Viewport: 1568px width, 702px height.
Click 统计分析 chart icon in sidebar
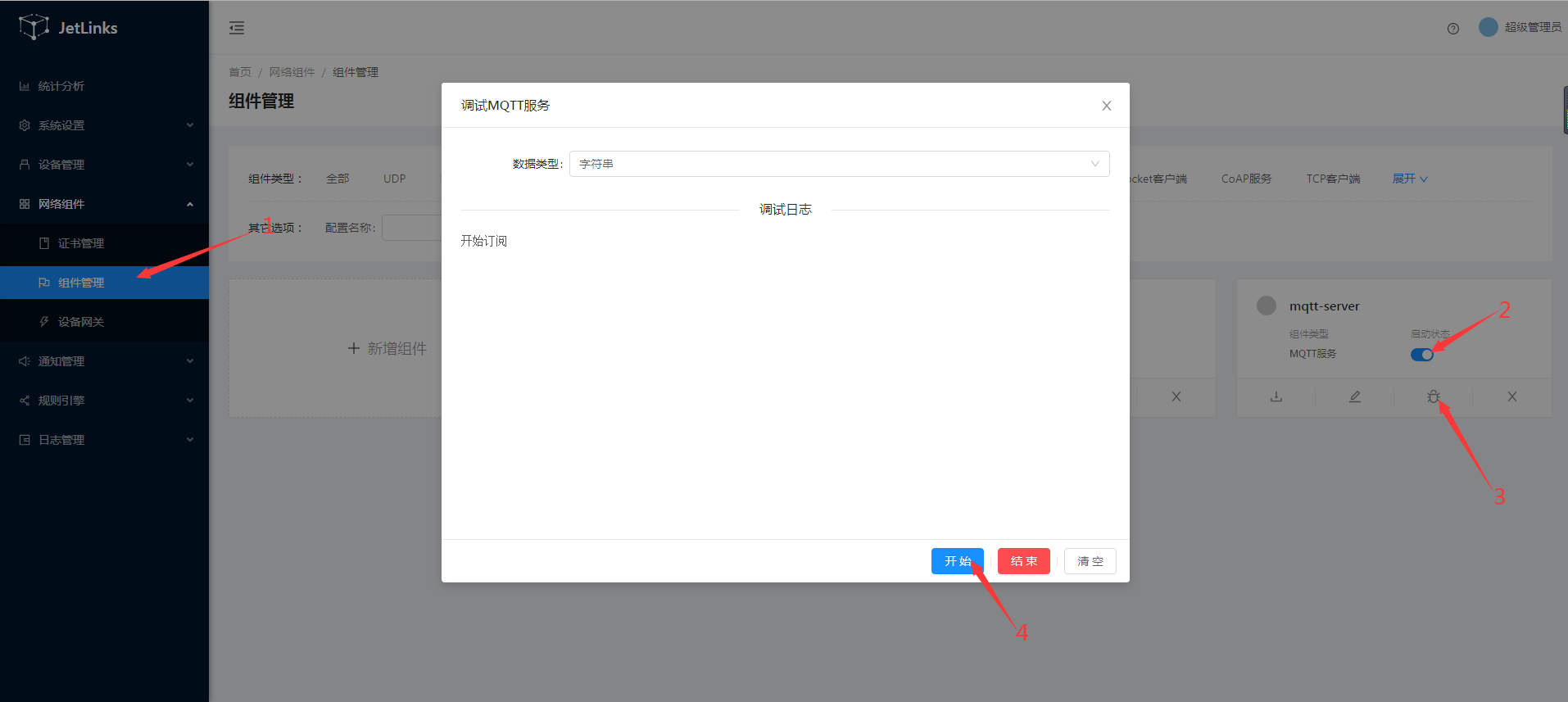click(25, 86)
